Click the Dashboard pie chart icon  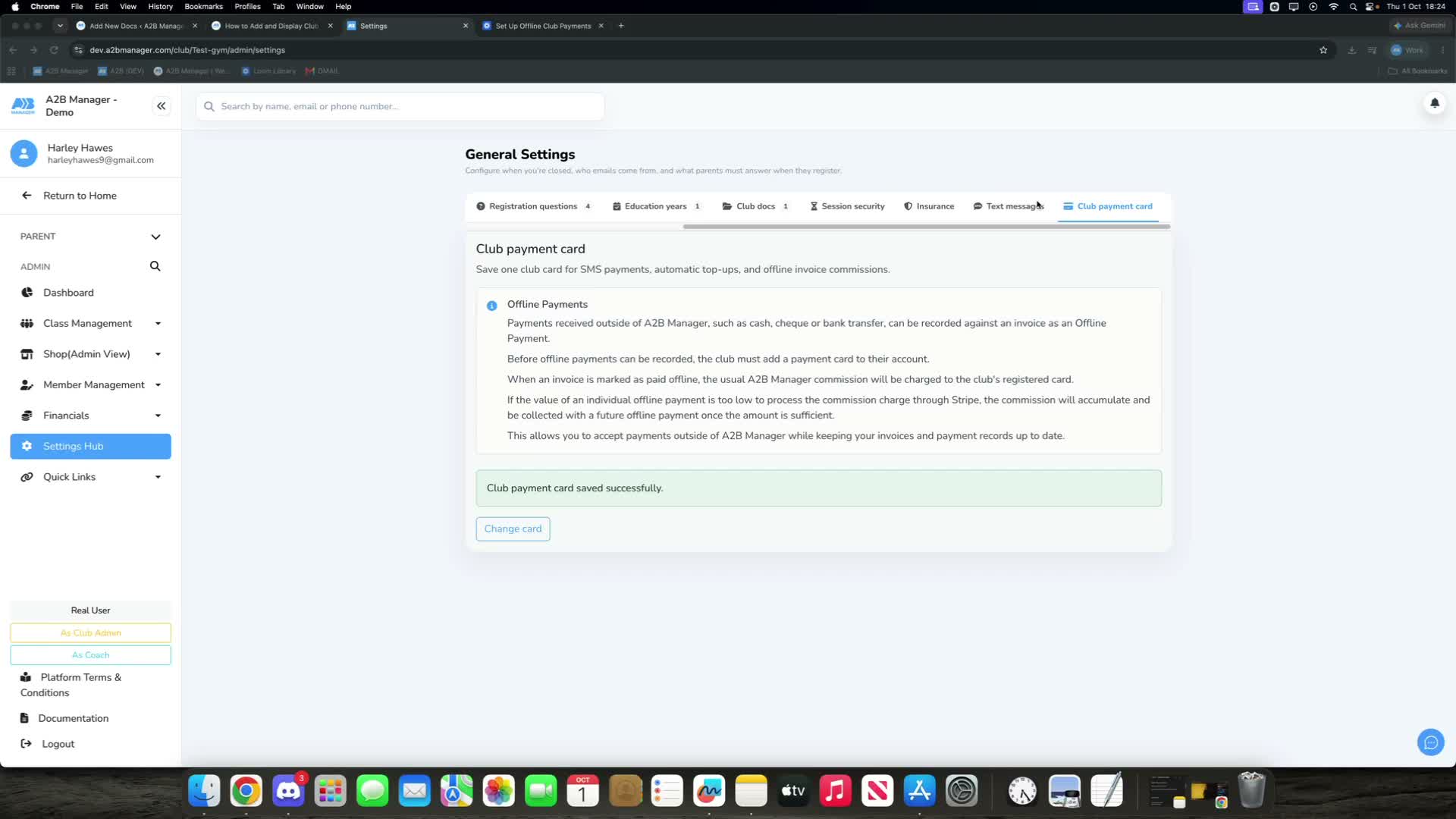[x=27, y=293]
